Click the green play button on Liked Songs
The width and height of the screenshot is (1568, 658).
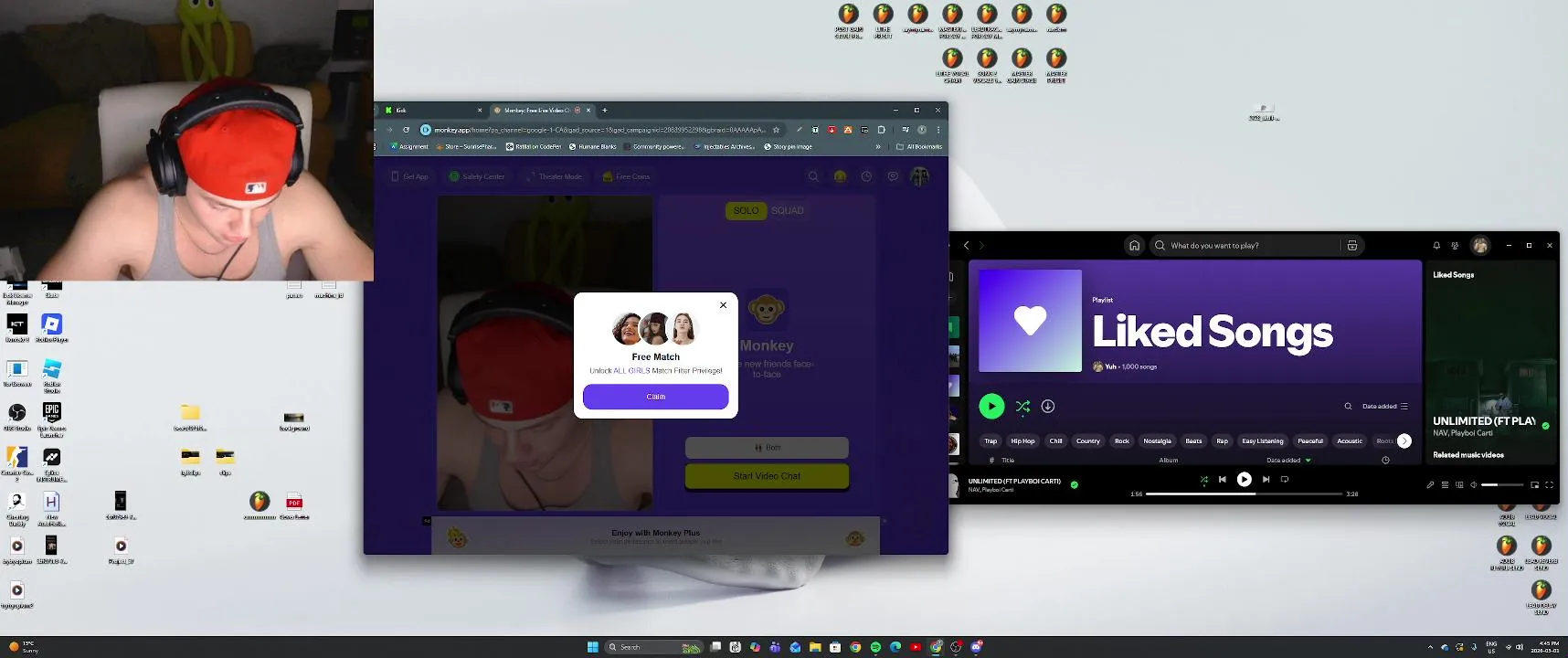991,406
